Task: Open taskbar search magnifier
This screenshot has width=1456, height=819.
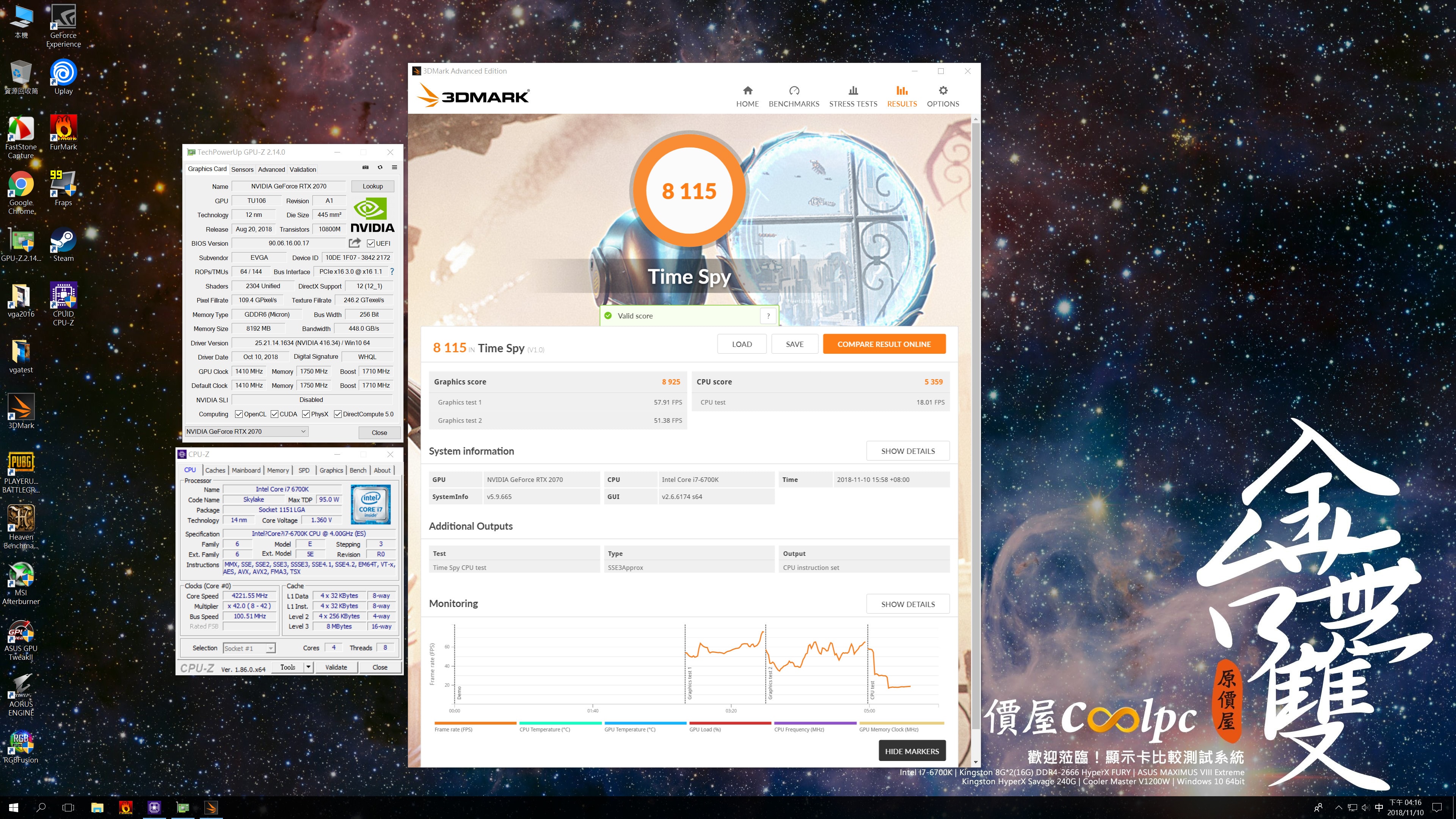Action: [x=41, y=808]
